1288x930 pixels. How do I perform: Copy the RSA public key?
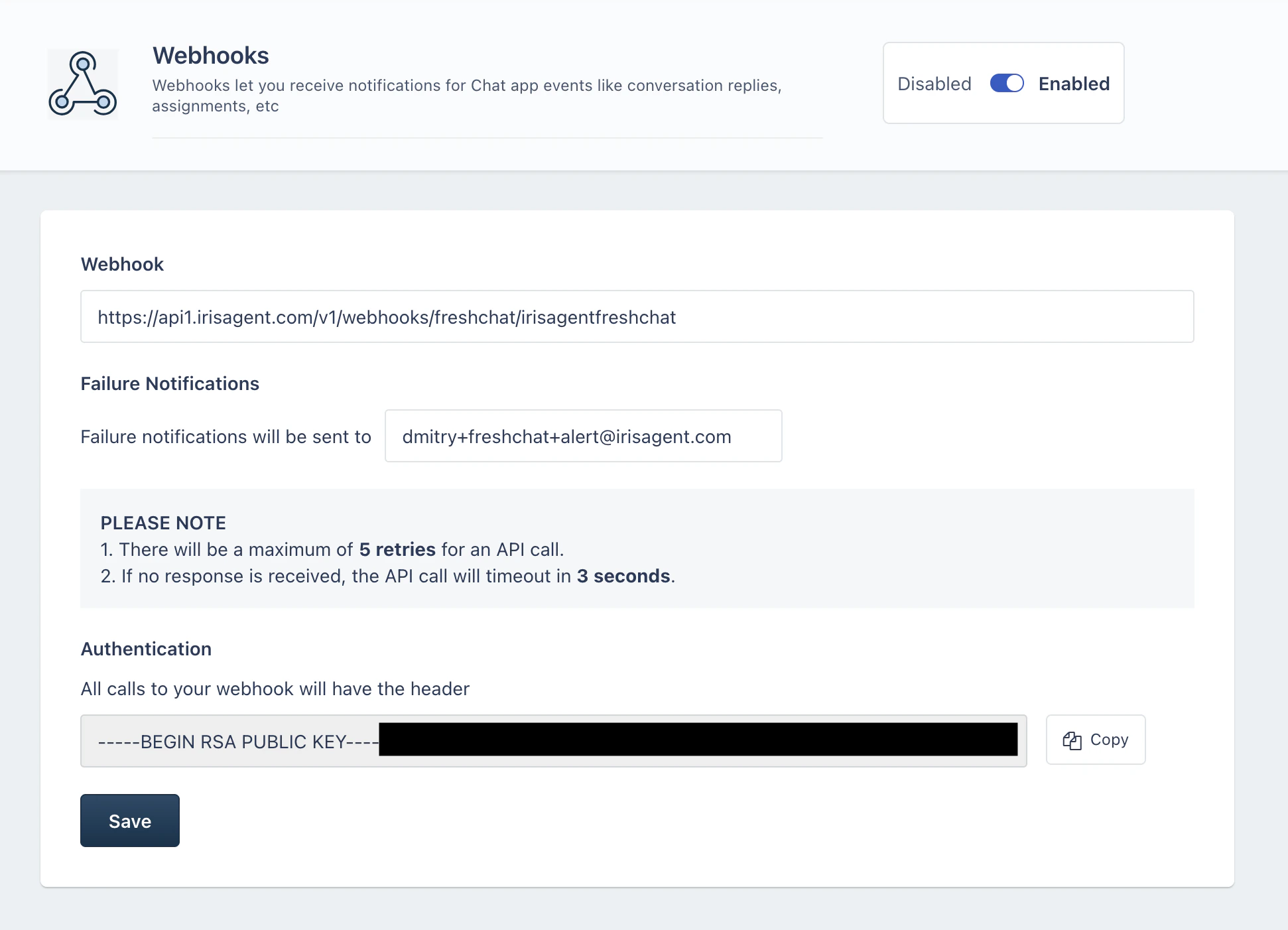[1095, 740]
